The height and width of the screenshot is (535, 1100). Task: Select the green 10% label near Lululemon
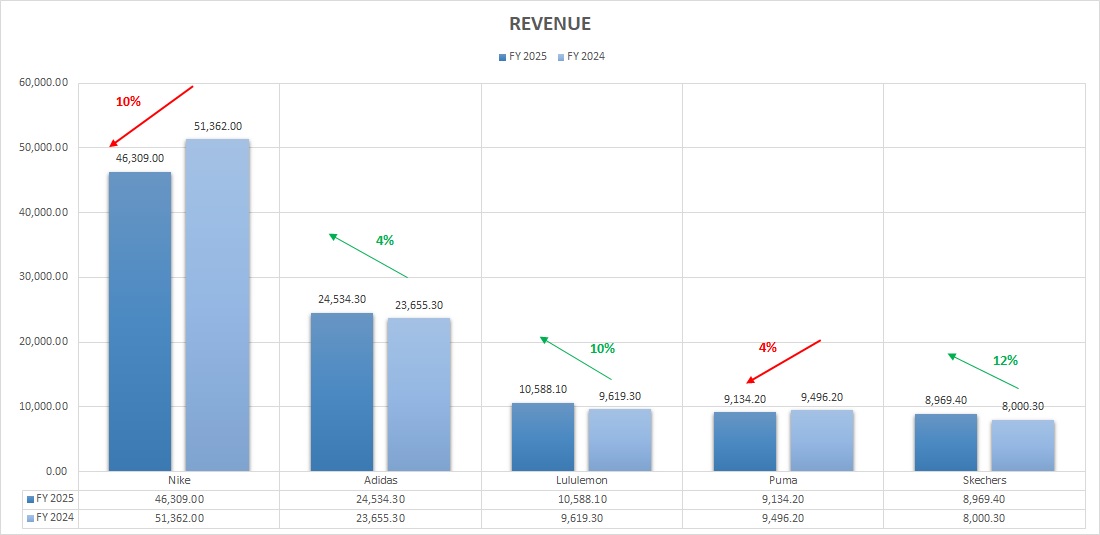tap(602, 348)
